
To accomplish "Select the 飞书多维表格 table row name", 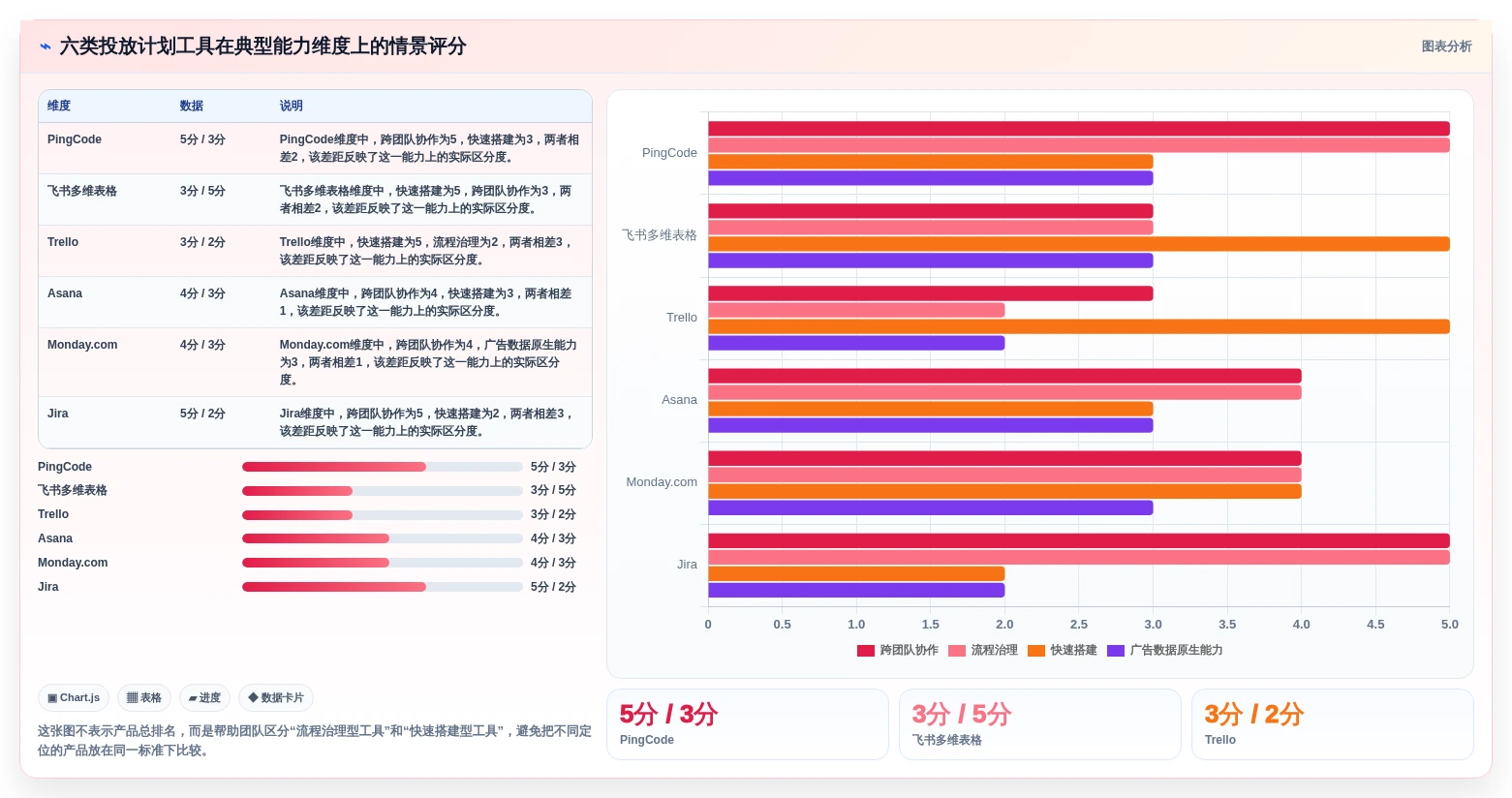I will point(82,191).
